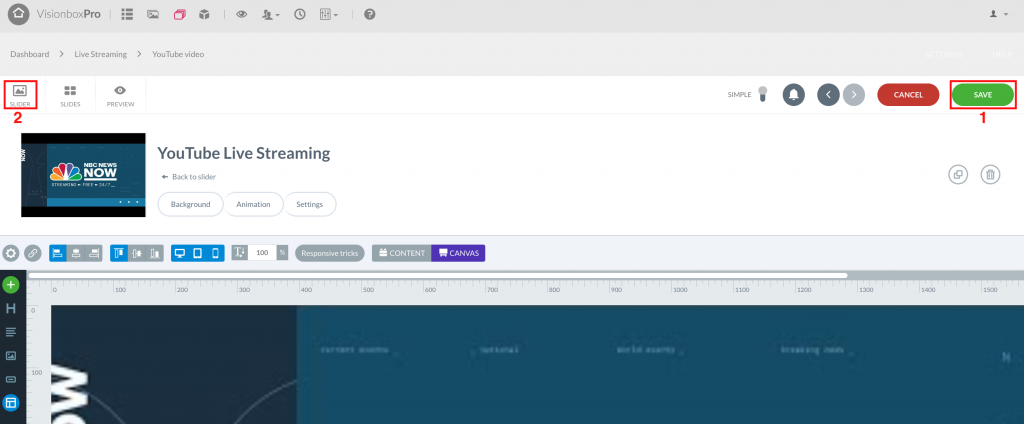Open the question mark help icon
This screenshot has width=1024, height=424.
(370, 14)
